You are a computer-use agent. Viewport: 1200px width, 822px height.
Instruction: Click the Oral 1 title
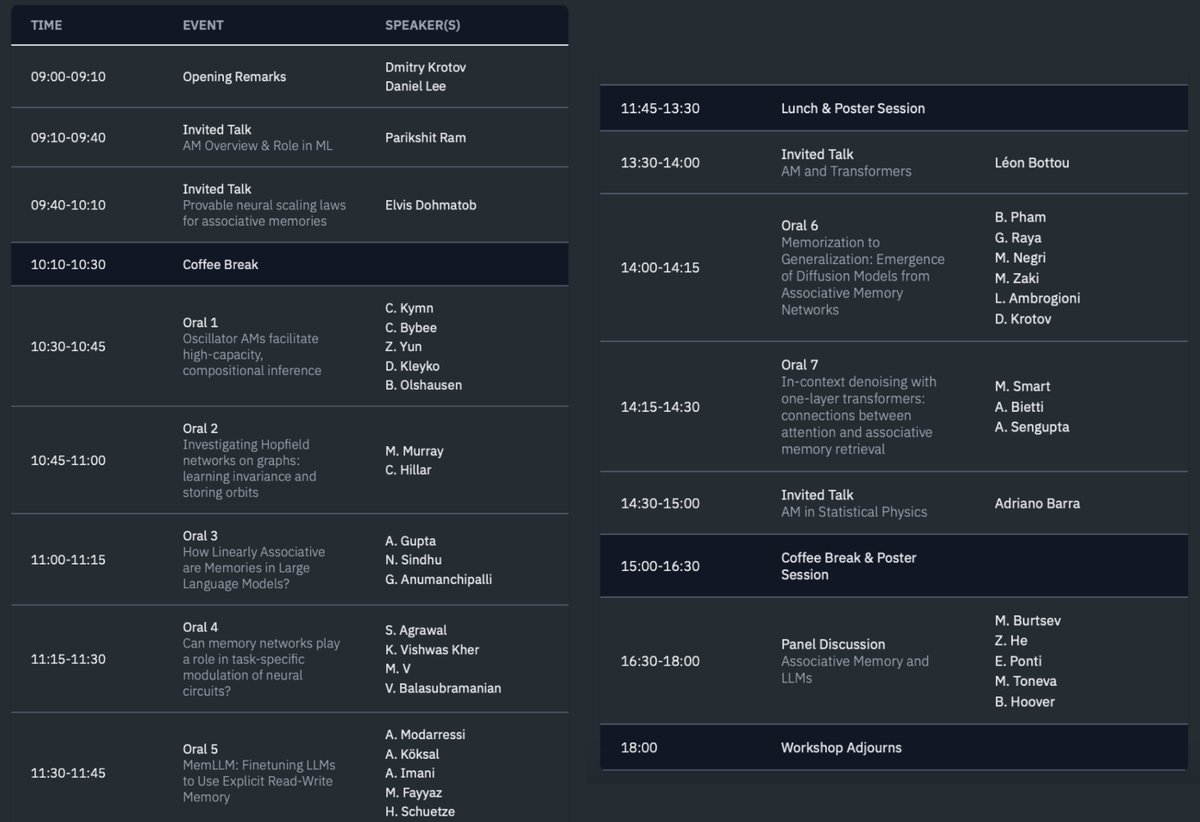200,322
